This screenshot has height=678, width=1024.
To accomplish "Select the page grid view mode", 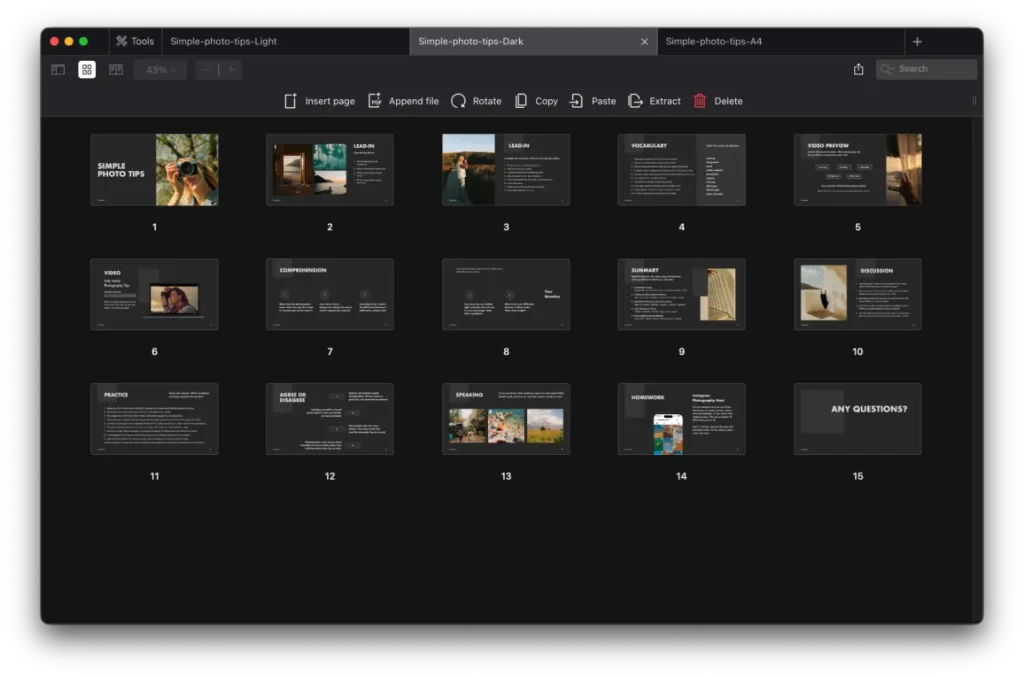I will pyautogui.click(x=87, y=69).
